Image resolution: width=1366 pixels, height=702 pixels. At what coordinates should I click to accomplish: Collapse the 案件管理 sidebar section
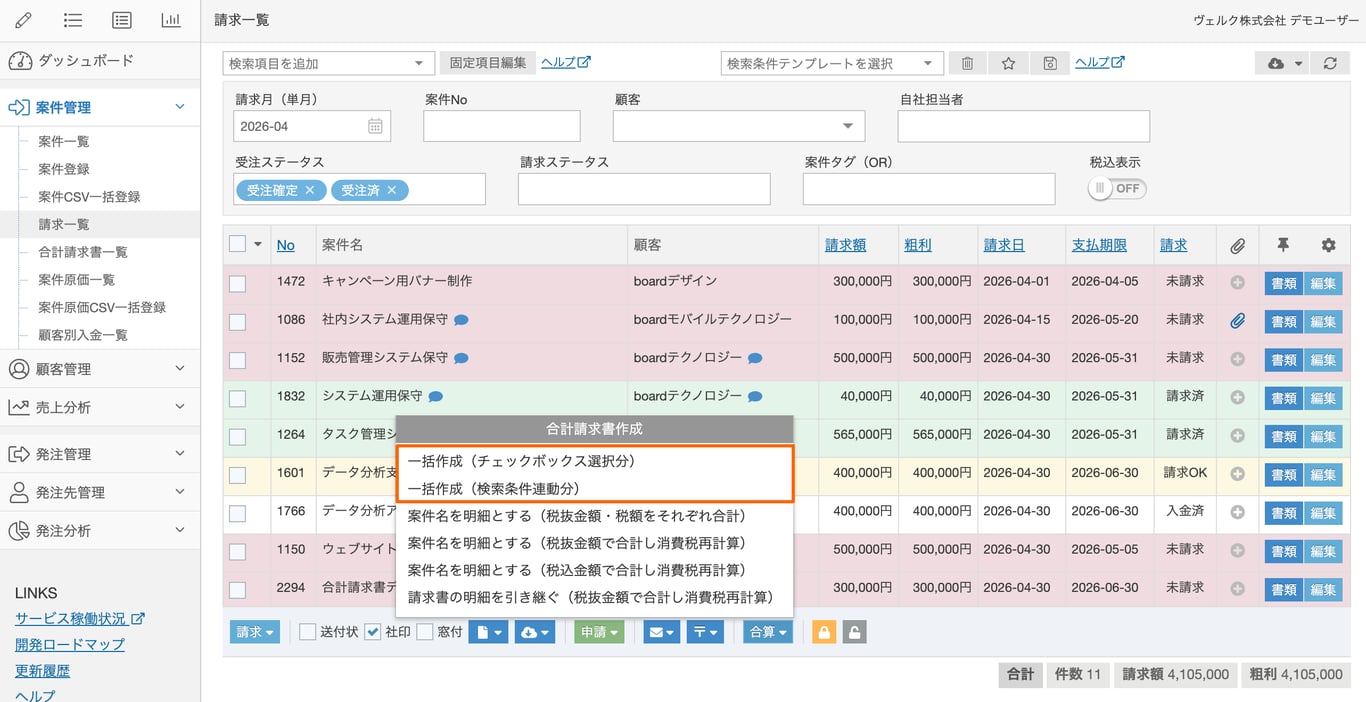click(179, 106)
